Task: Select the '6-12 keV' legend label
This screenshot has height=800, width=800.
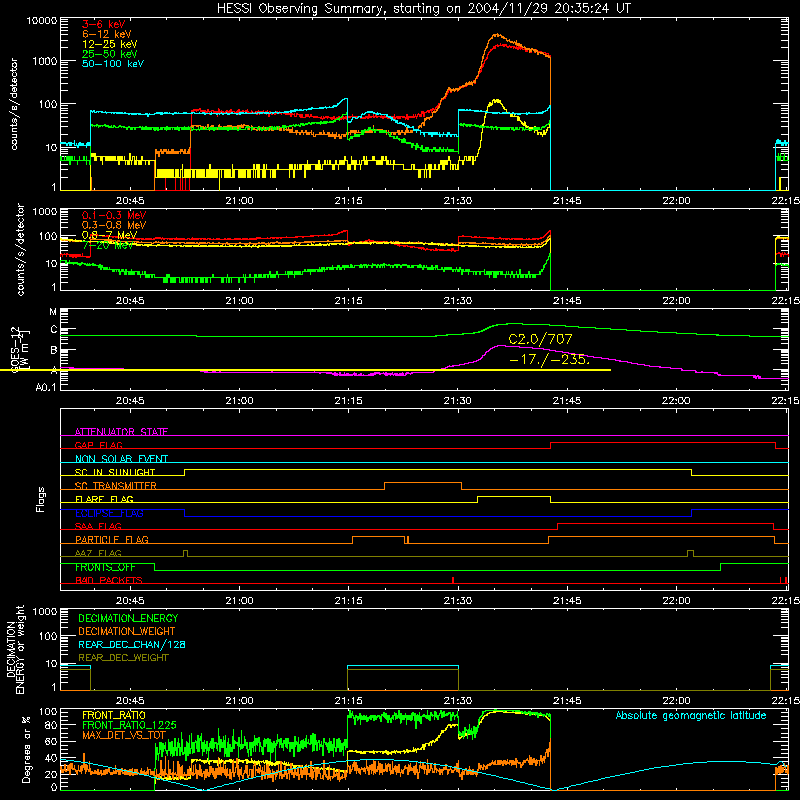Action: coord(107,34)
